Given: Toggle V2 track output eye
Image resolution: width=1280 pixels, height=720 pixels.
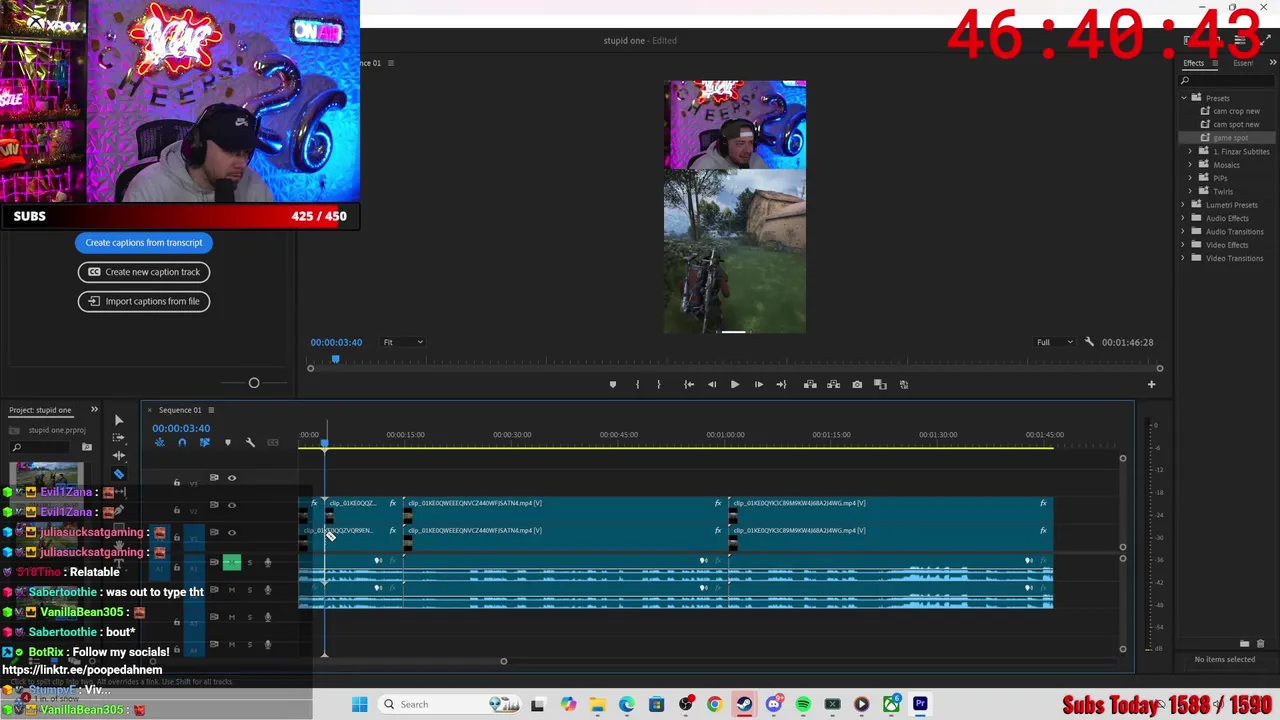Looking at the screenshot, I should [x=232, y=505].
